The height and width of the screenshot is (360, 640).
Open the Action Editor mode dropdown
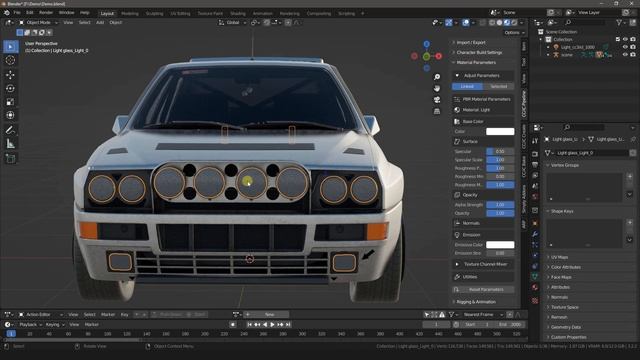click(x=40, y=315)
